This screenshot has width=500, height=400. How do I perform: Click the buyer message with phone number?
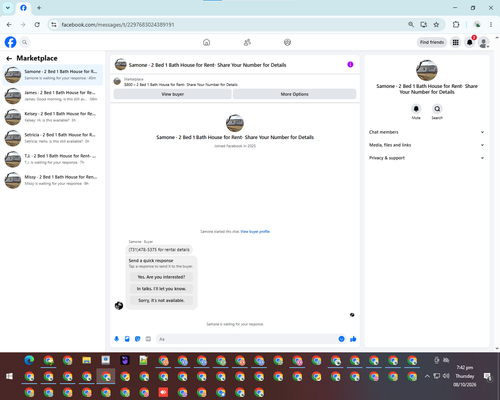(159, 250)
